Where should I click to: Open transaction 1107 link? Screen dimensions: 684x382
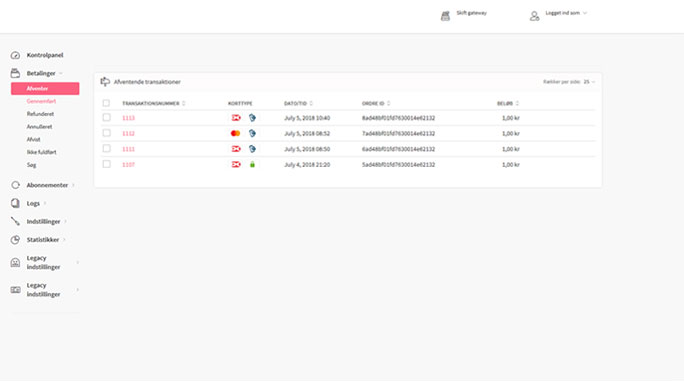128,165
